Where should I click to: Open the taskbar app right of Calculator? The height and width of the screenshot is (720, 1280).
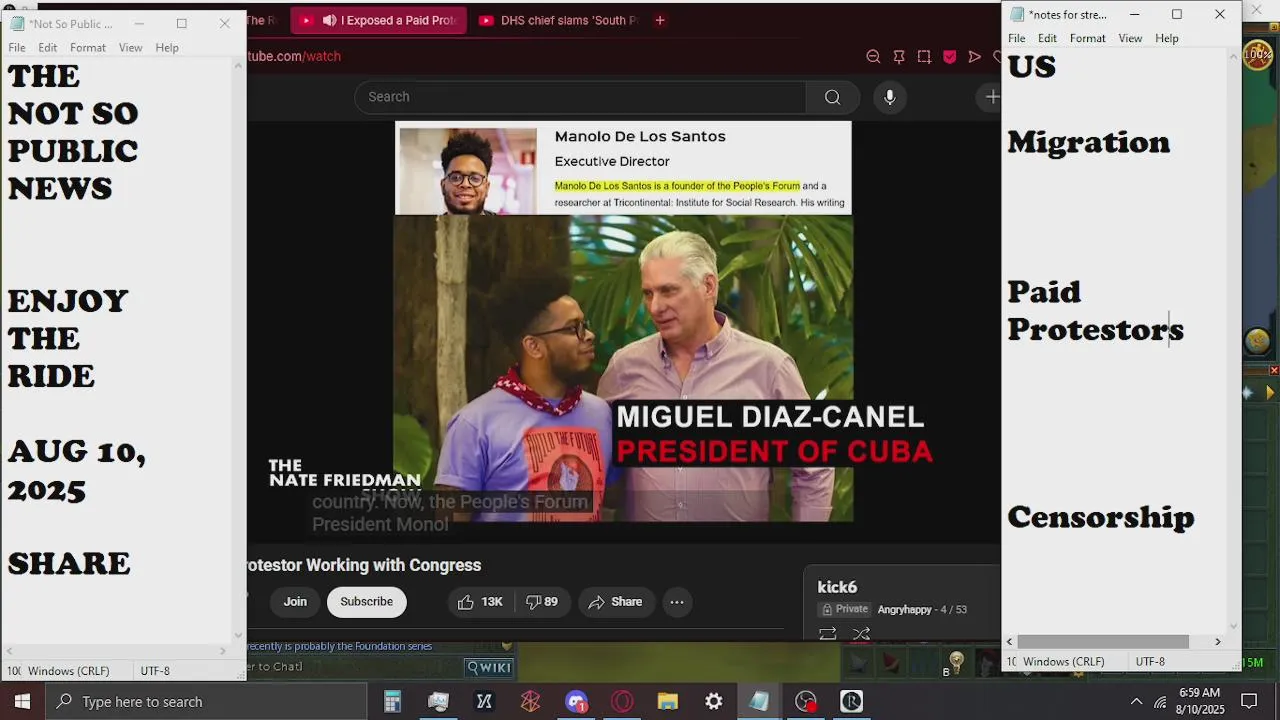[x=438, y=701]
